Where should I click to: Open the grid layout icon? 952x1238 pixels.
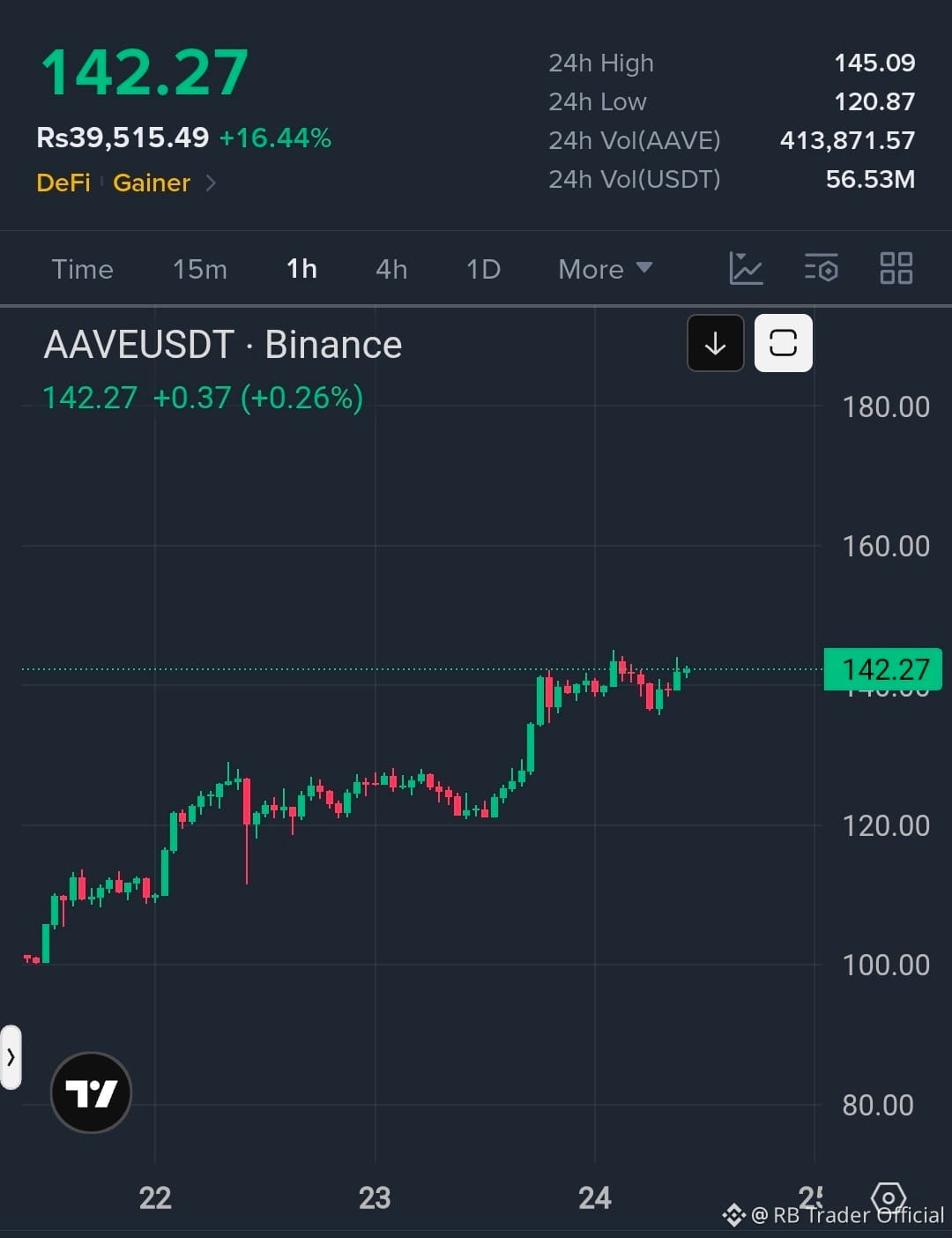[896, 268]
